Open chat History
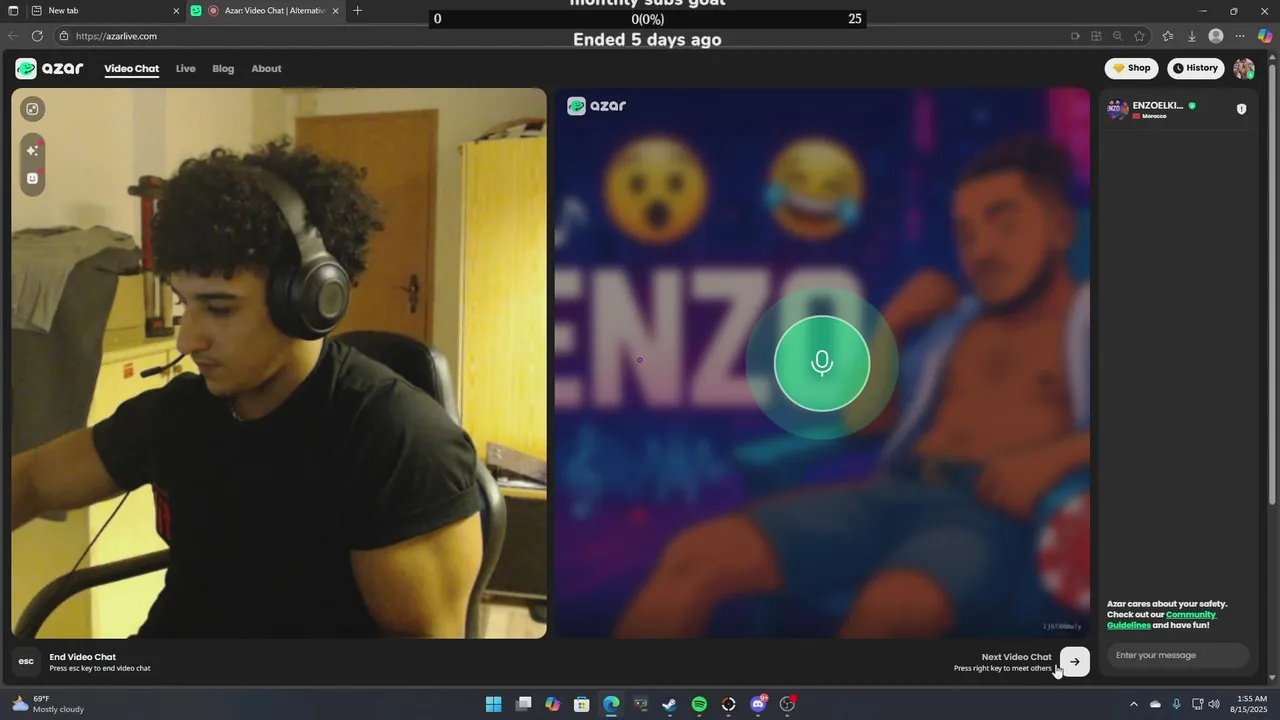This screenshot has height=720, width=1280. click(x=1196, y=68)
